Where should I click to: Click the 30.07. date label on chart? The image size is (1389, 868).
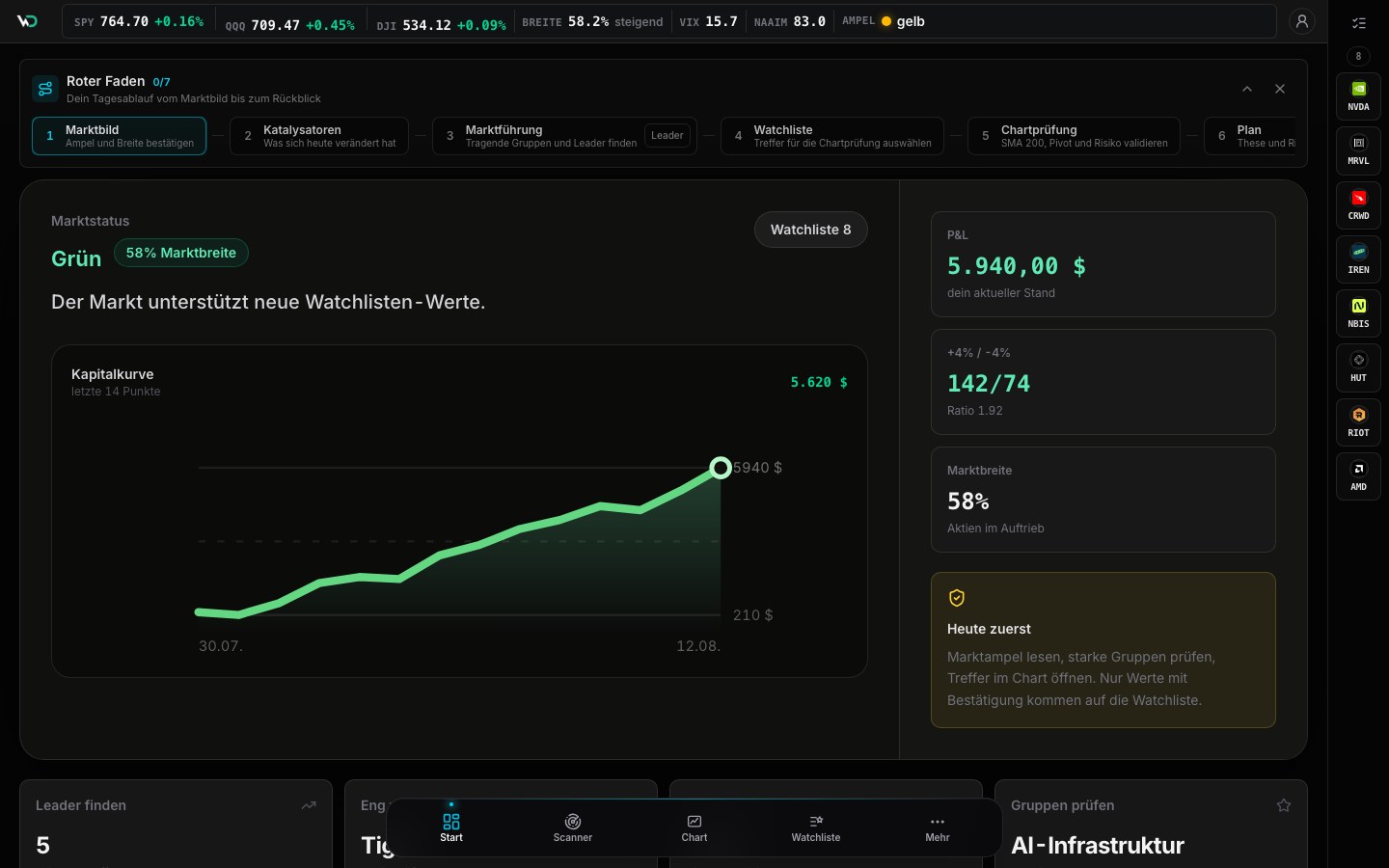[x=221, y=646]
